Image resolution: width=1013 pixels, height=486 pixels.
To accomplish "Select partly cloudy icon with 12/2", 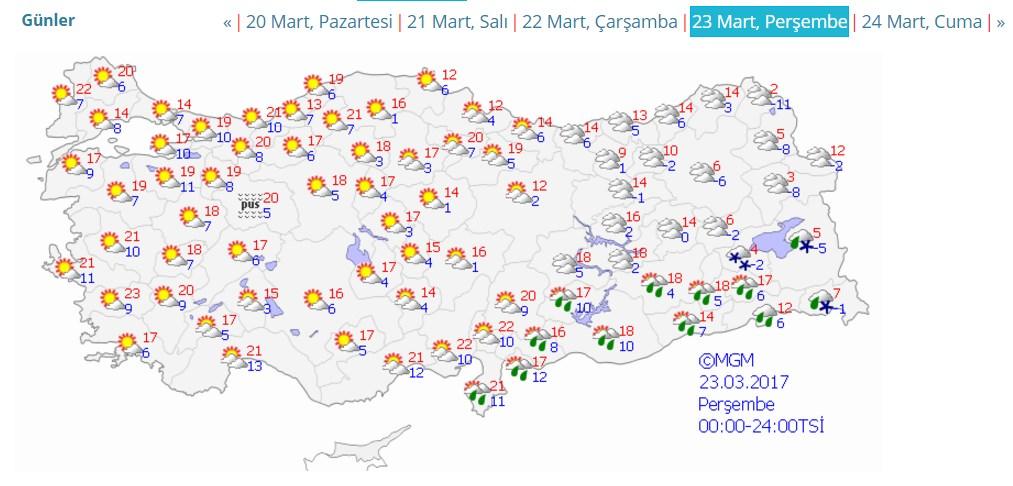I will pyautogui.click(x=520, y=193).
